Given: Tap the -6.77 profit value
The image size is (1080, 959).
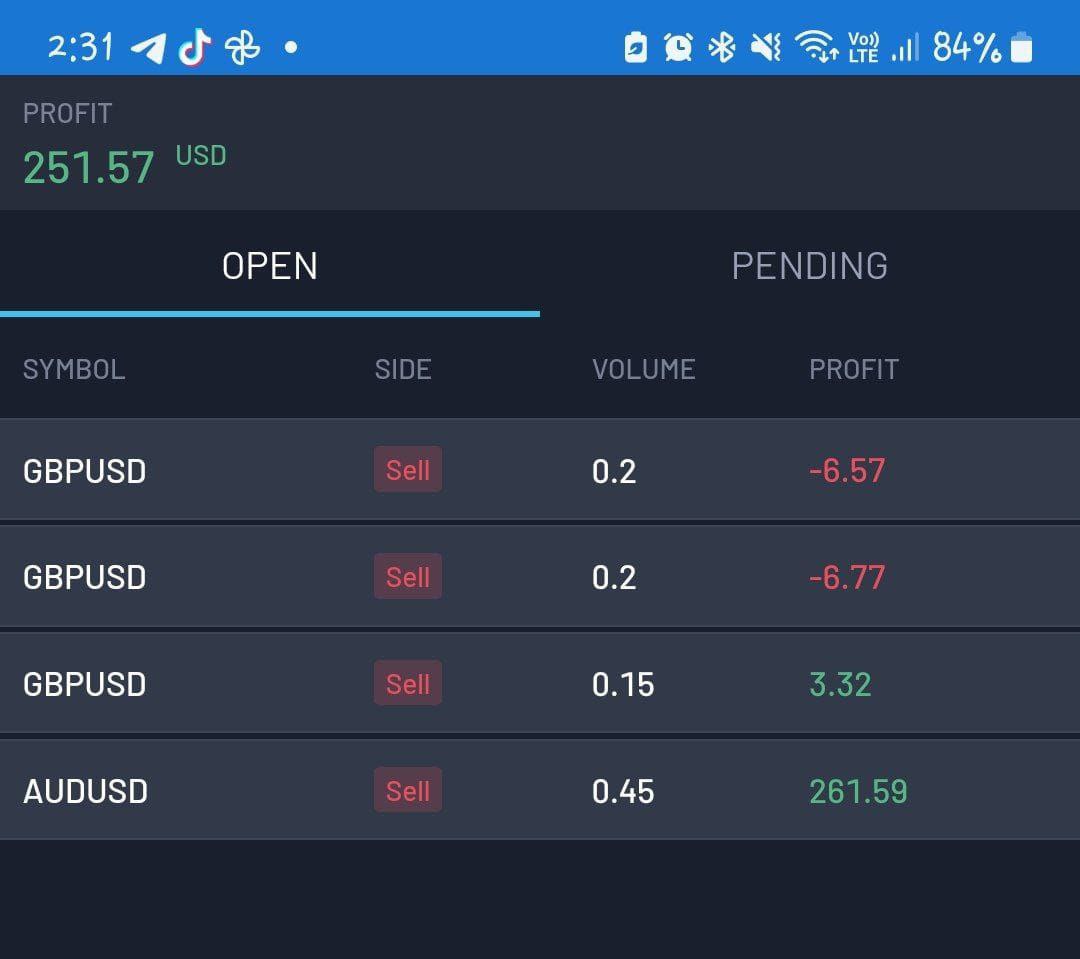Looking at the screenshot, I should tap(847, 577).
